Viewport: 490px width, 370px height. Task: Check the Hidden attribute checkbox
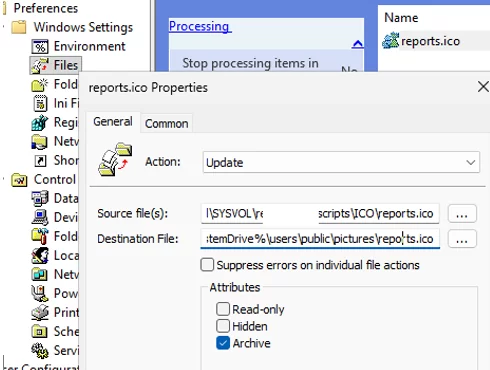click(x=223, y=326)
